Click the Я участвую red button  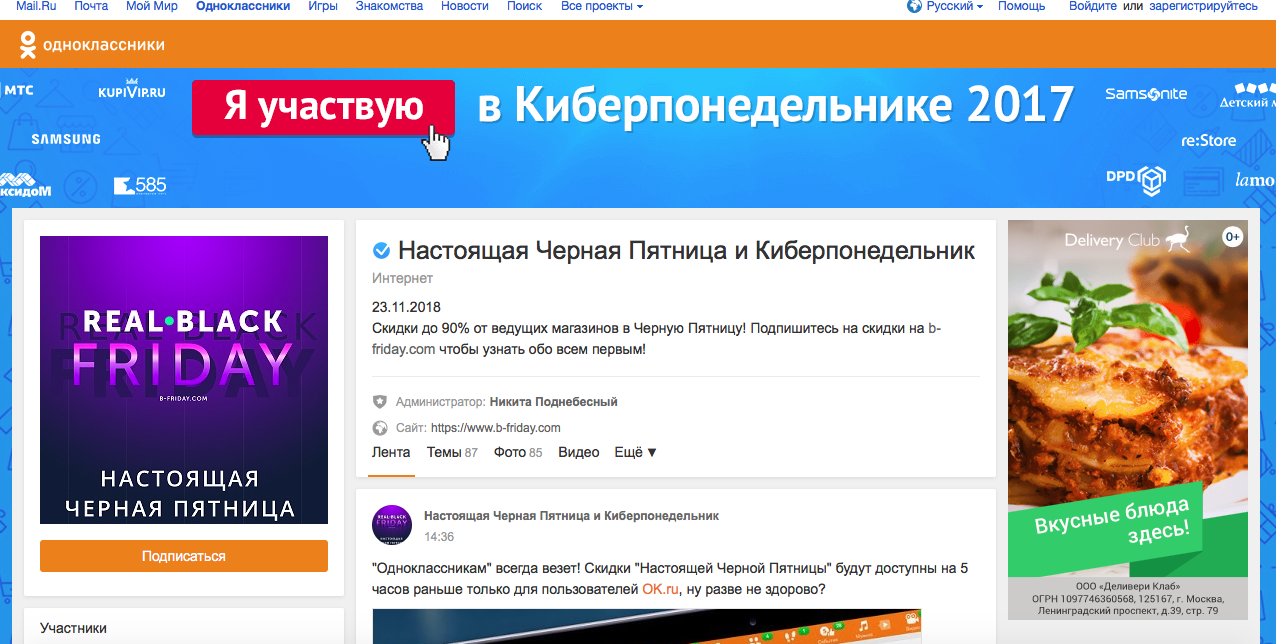coord(324,107)
